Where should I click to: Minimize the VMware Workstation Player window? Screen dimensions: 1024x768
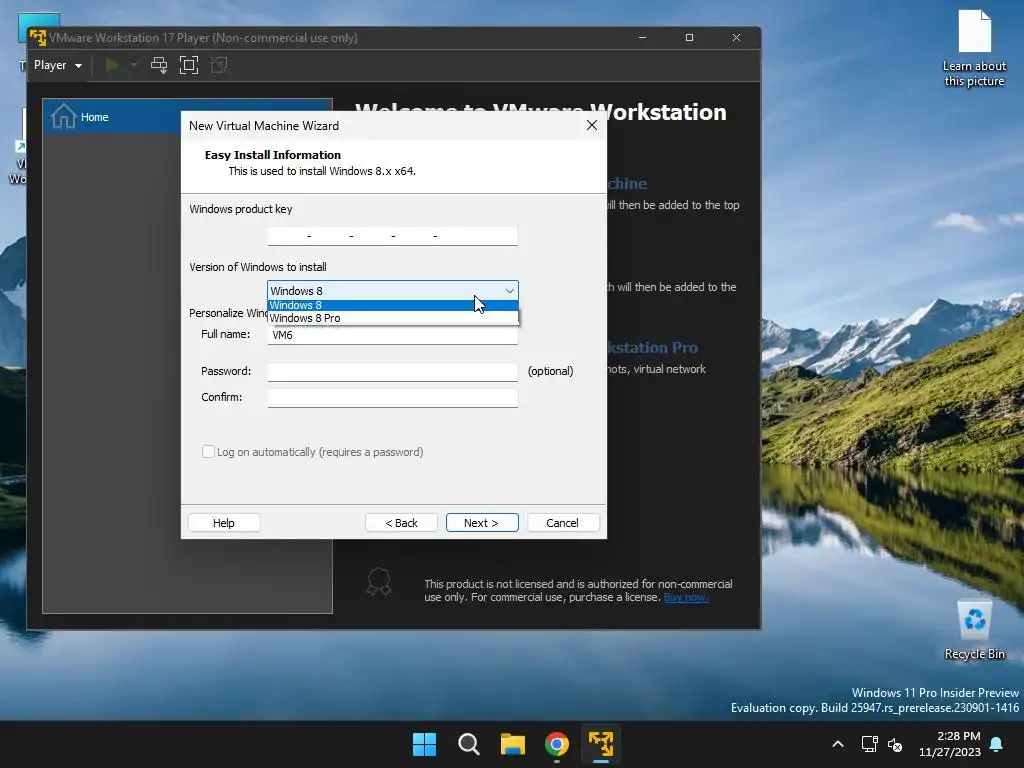pyautogui.click(x=643, y=38)
